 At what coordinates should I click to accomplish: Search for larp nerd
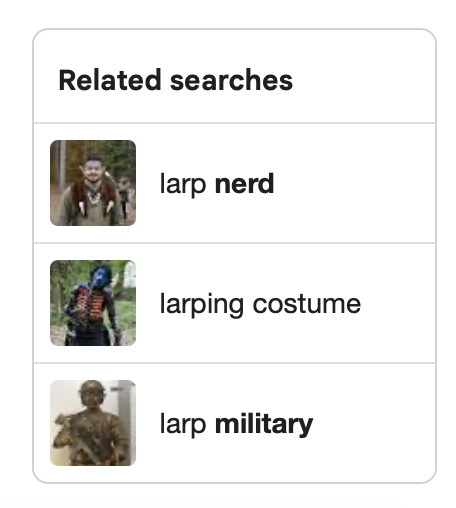(x=217, y=184)
